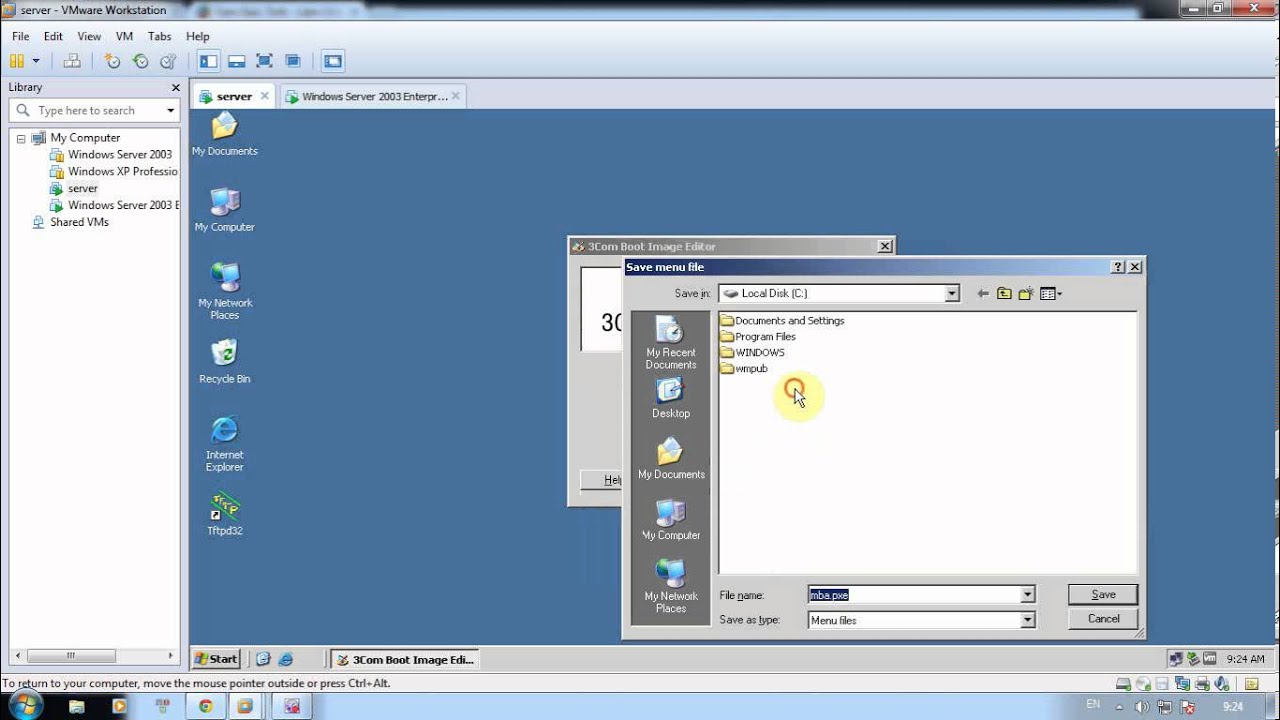Close the server tab
1280x720 pixels.
click(265, 96)
